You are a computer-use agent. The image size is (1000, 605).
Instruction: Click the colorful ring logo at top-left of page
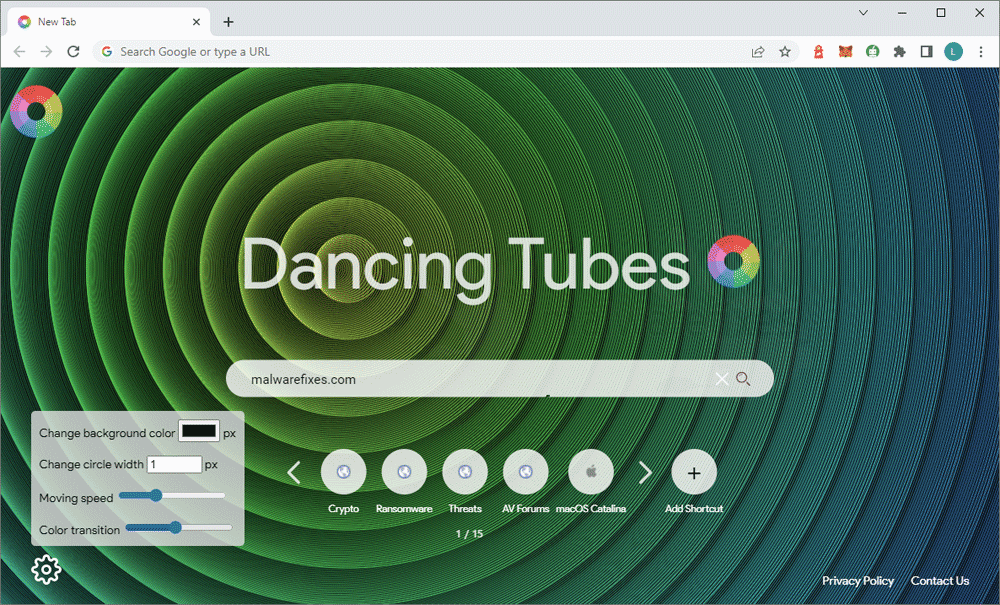pyautogui.click(x=36, y=112)
